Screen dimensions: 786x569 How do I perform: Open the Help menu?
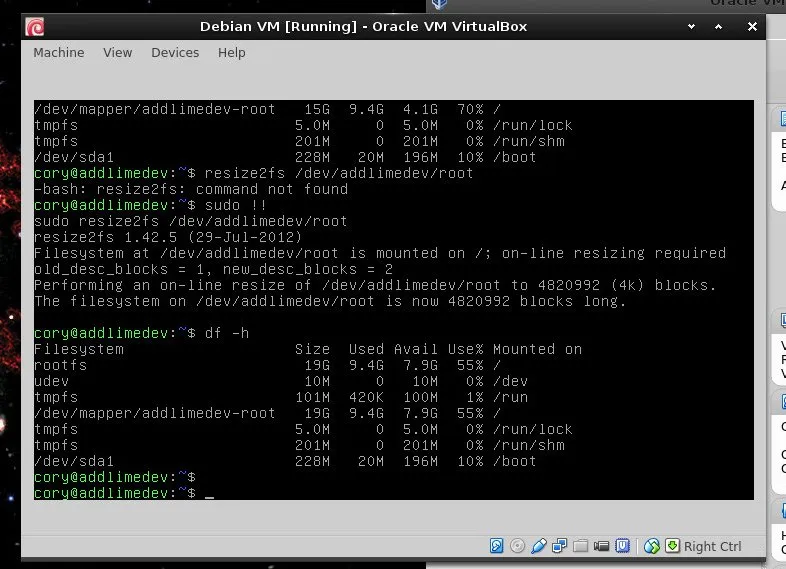232,53
